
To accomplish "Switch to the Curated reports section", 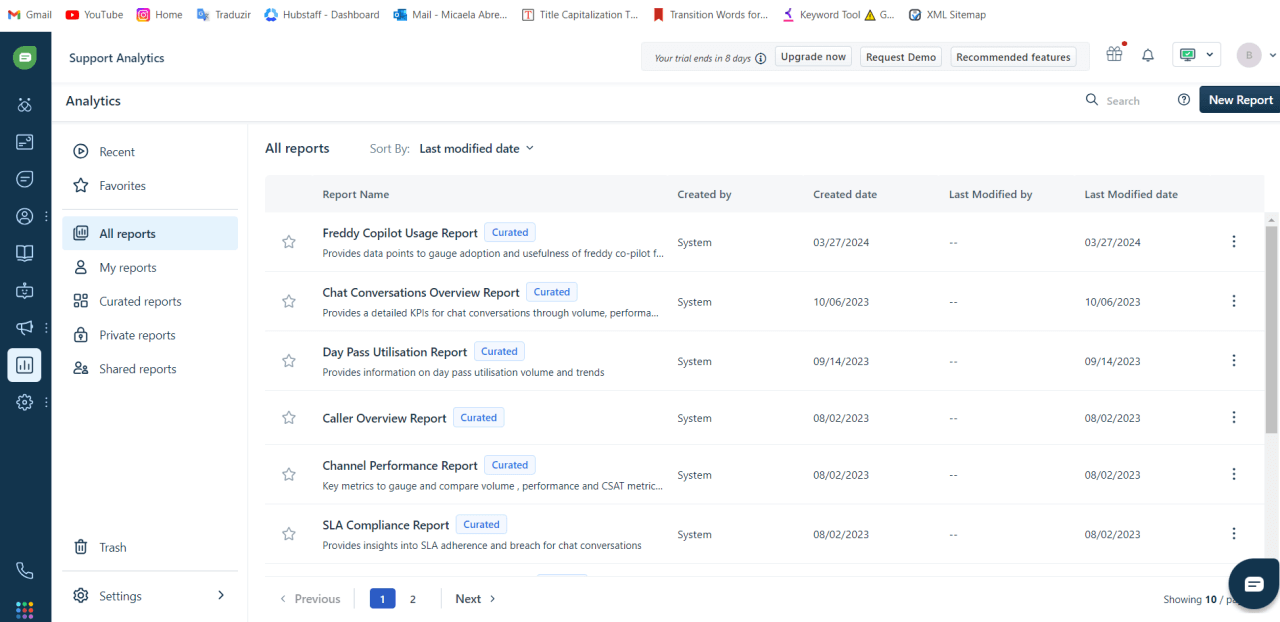I will 140,300.
